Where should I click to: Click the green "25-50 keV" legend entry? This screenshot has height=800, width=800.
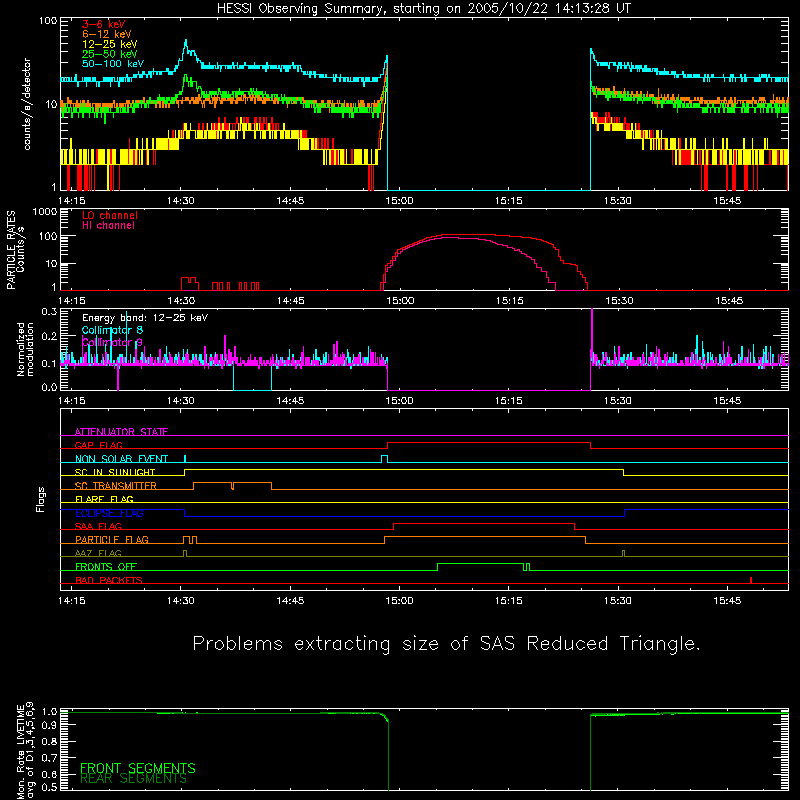pyautogui.click(x=110, y=54)
